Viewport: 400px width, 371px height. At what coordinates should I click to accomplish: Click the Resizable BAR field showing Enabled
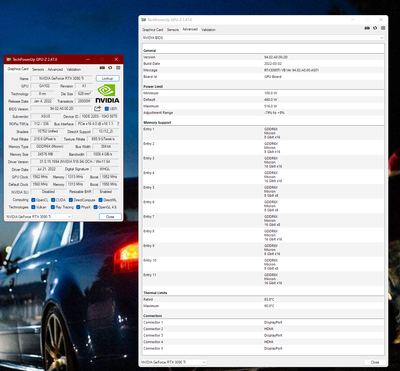106,192
